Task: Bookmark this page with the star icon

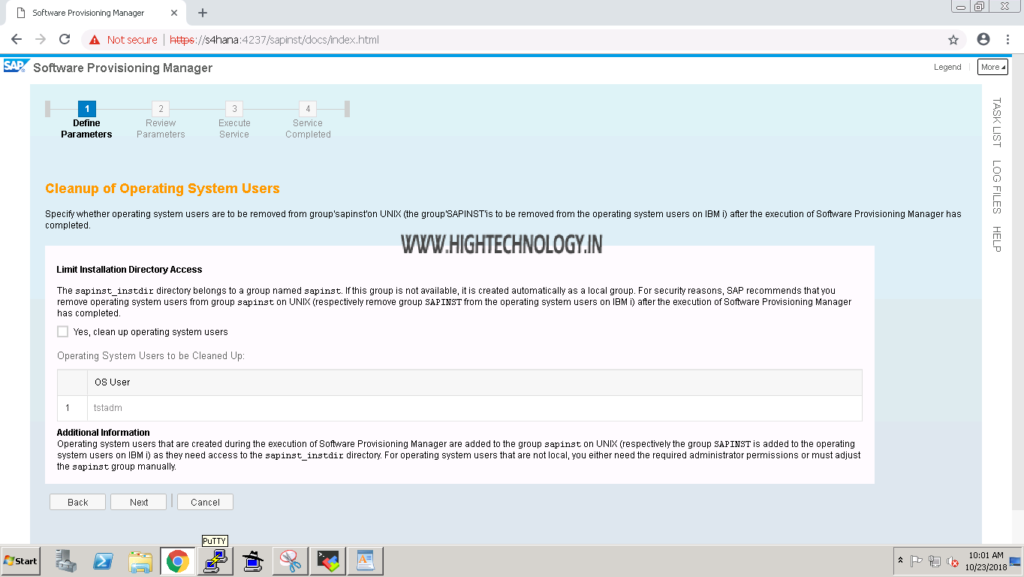Action: pos(953,40)
